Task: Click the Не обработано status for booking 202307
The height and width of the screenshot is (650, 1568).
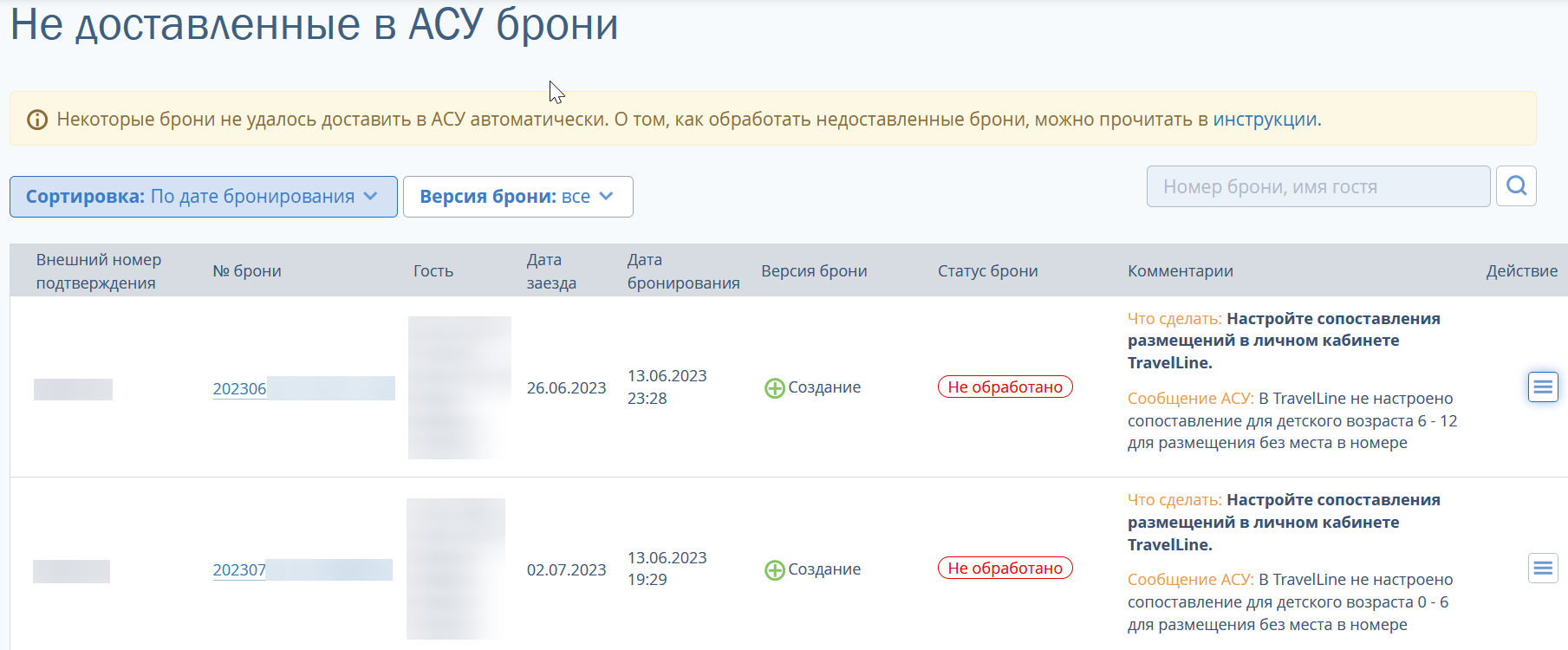Action: tap(1005, 569)
